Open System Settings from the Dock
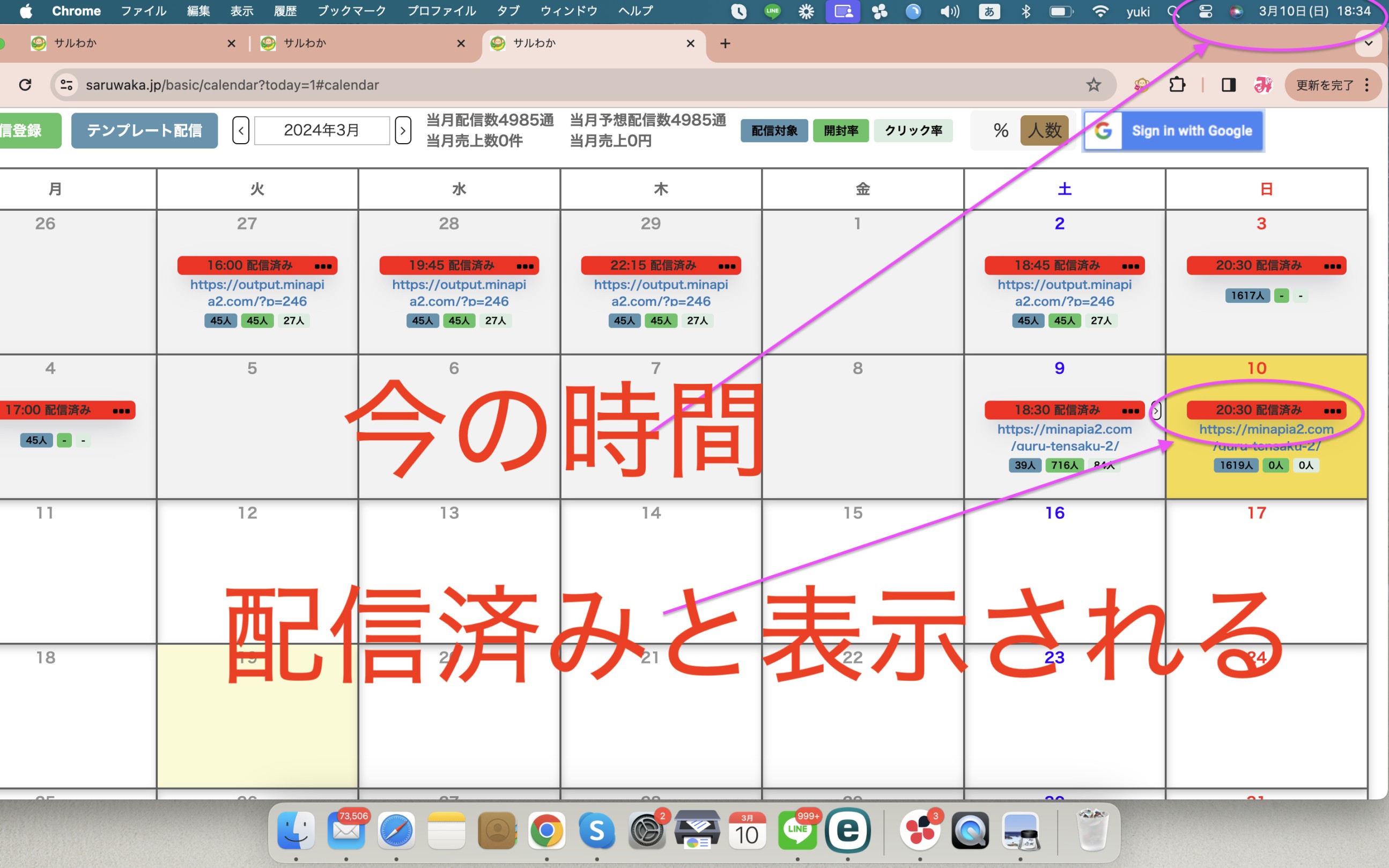Screen dimensions: 1389x868 (647, 830)
